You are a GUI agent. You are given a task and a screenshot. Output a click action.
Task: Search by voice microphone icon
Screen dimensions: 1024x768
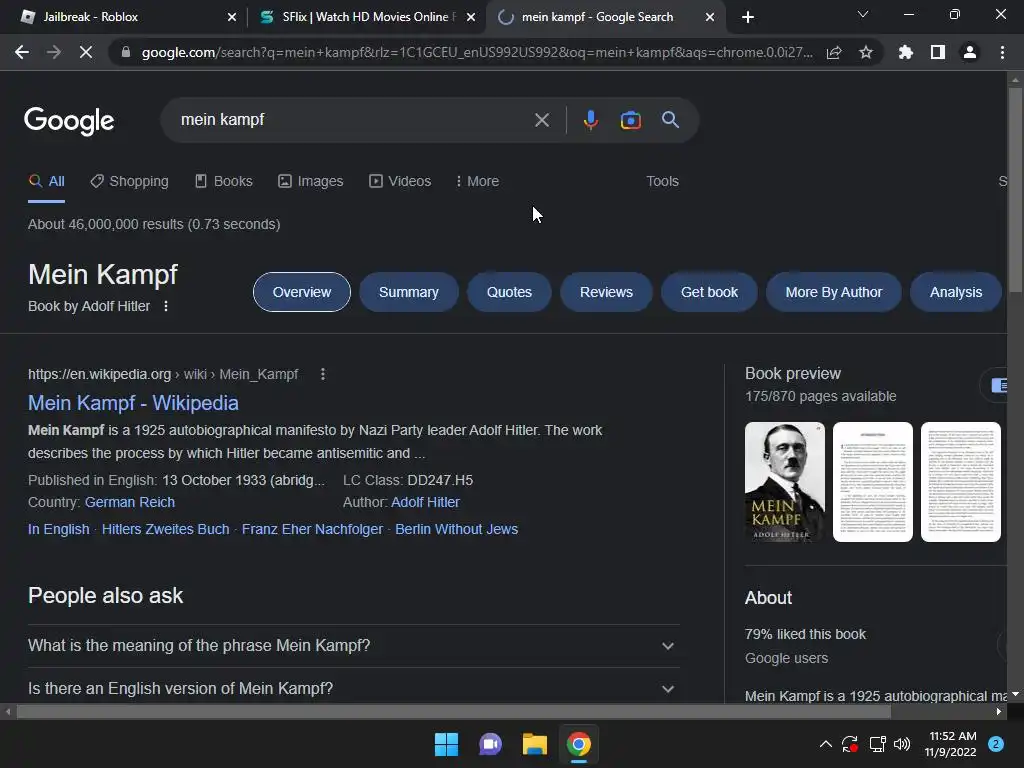tap(590, 120)
